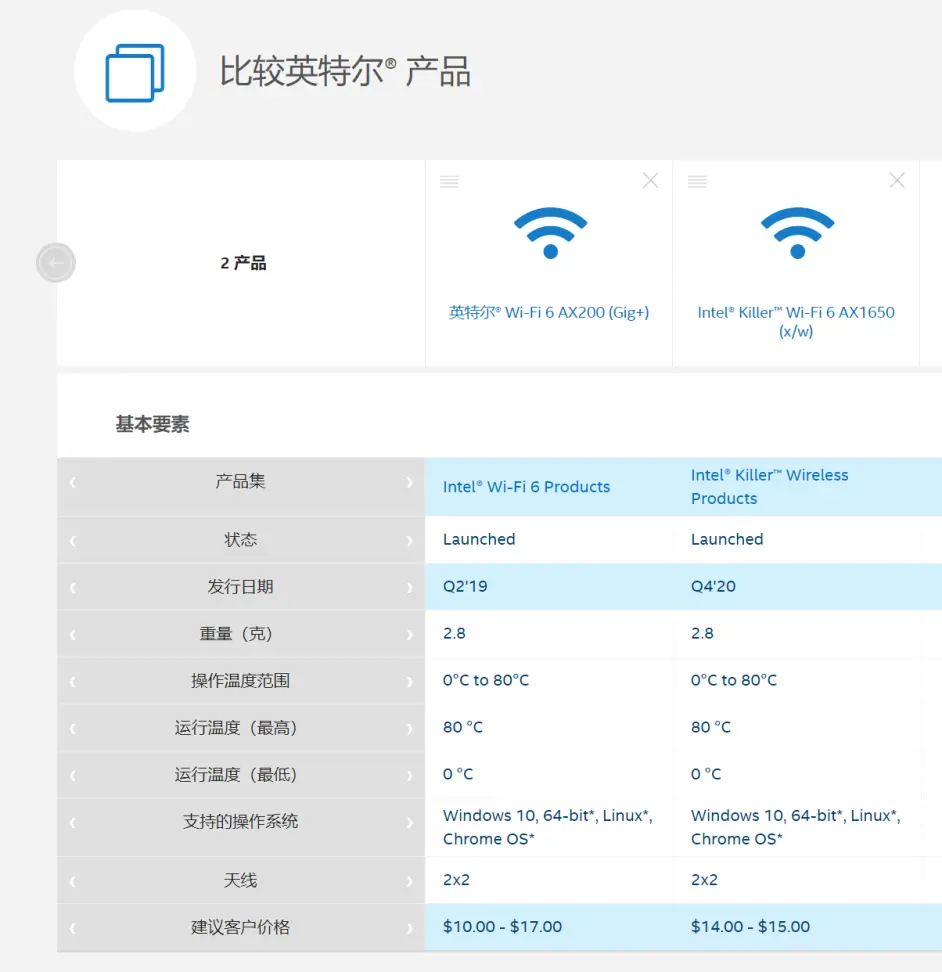Screen dimensions: 942x972
Task: Click the Killer AX1650 Launched status value
Action: 727,539
